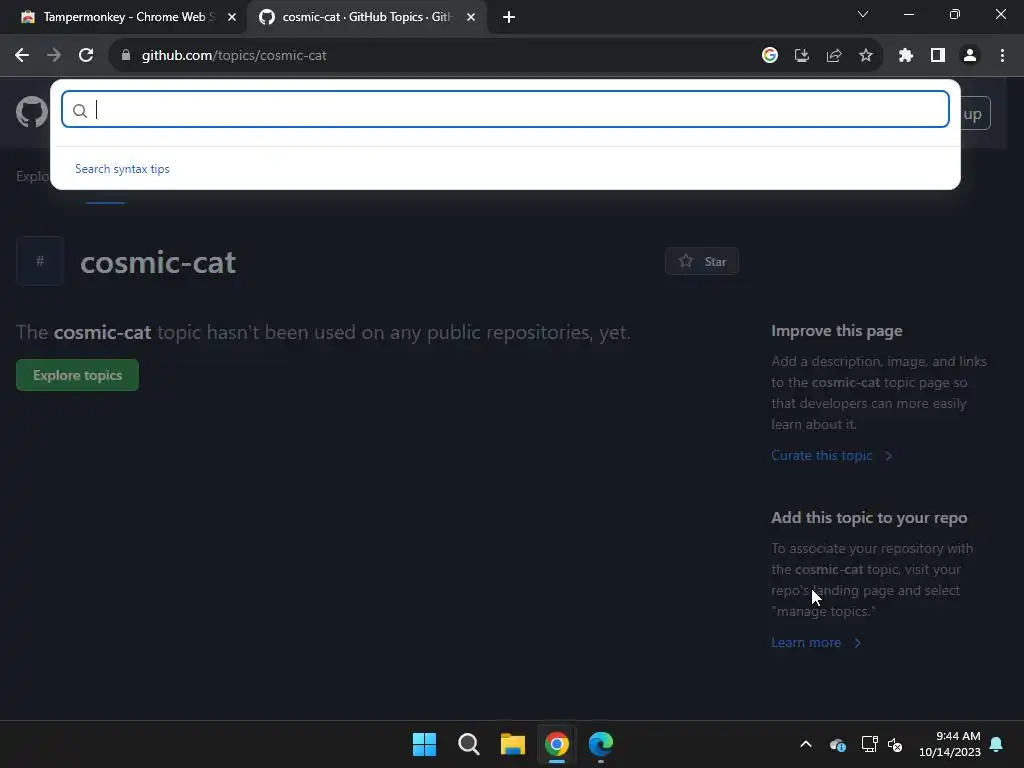This screenshot has height=768, width=1024.
Task: Click the padlock site info icon
Action: 126,56
